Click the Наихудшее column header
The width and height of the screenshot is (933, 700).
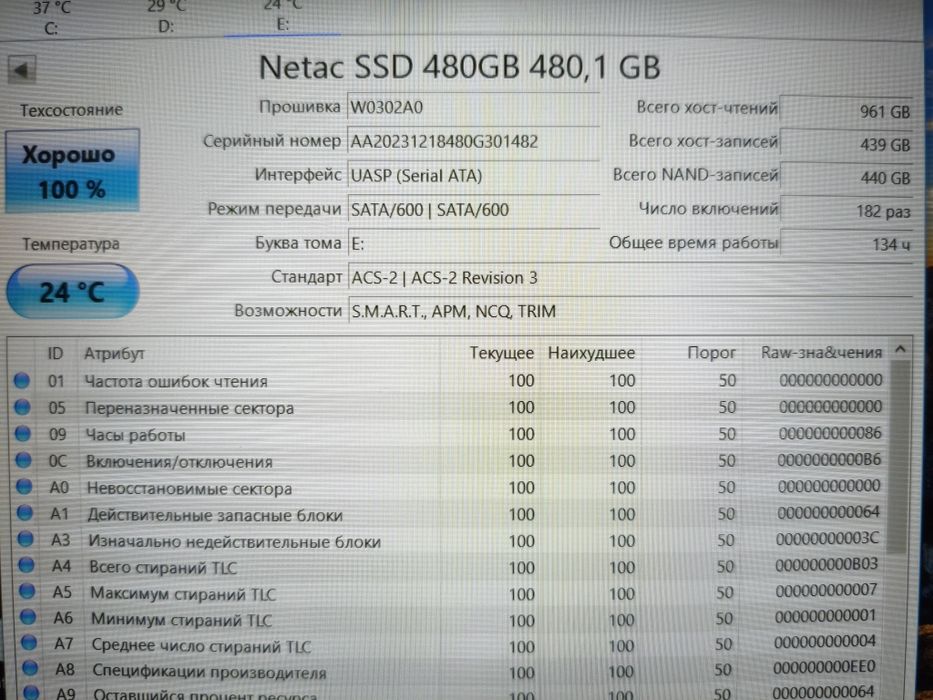[x=591, y=353]
